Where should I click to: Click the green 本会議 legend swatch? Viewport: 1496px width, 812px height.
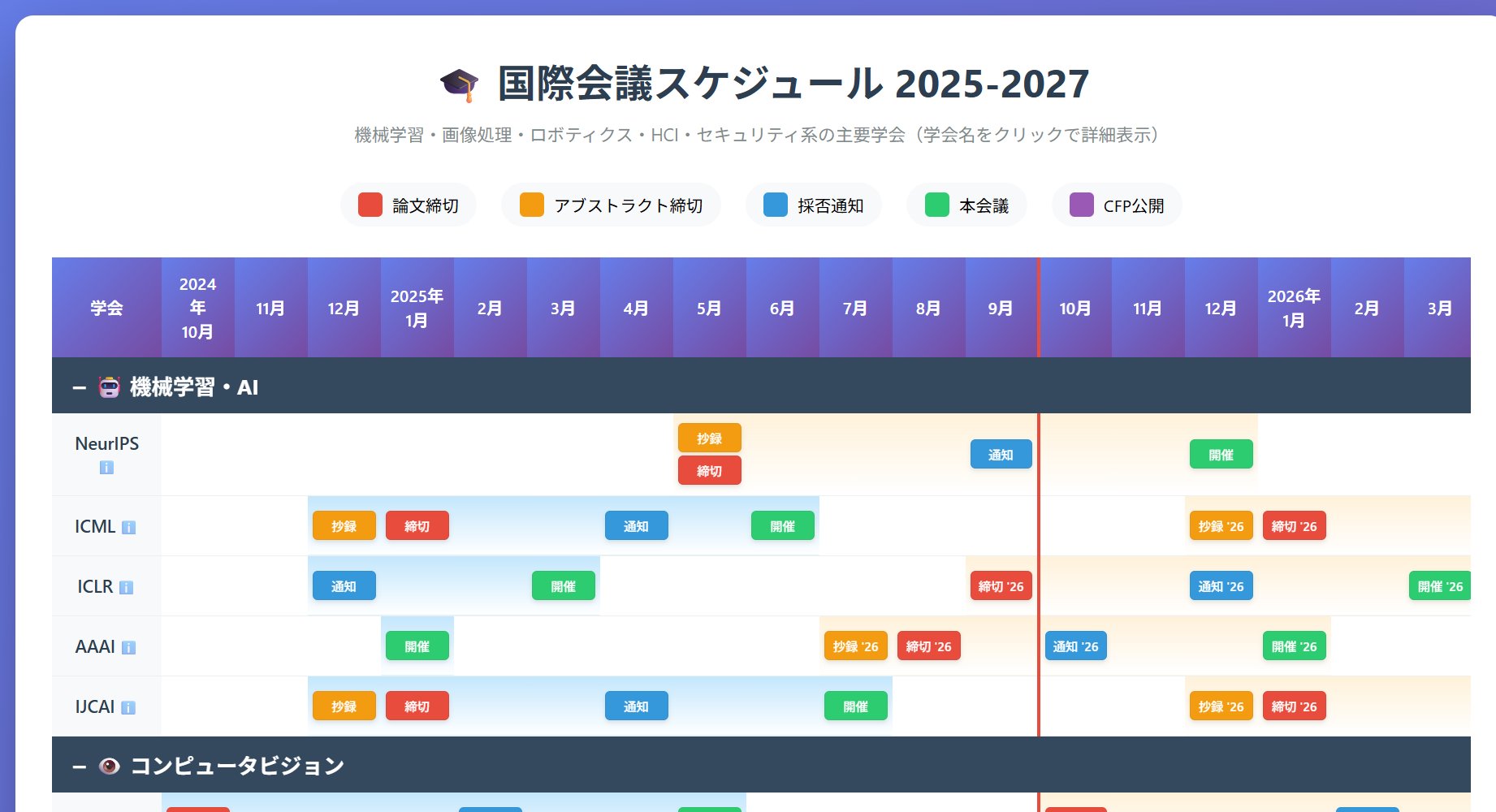(937, 205)
